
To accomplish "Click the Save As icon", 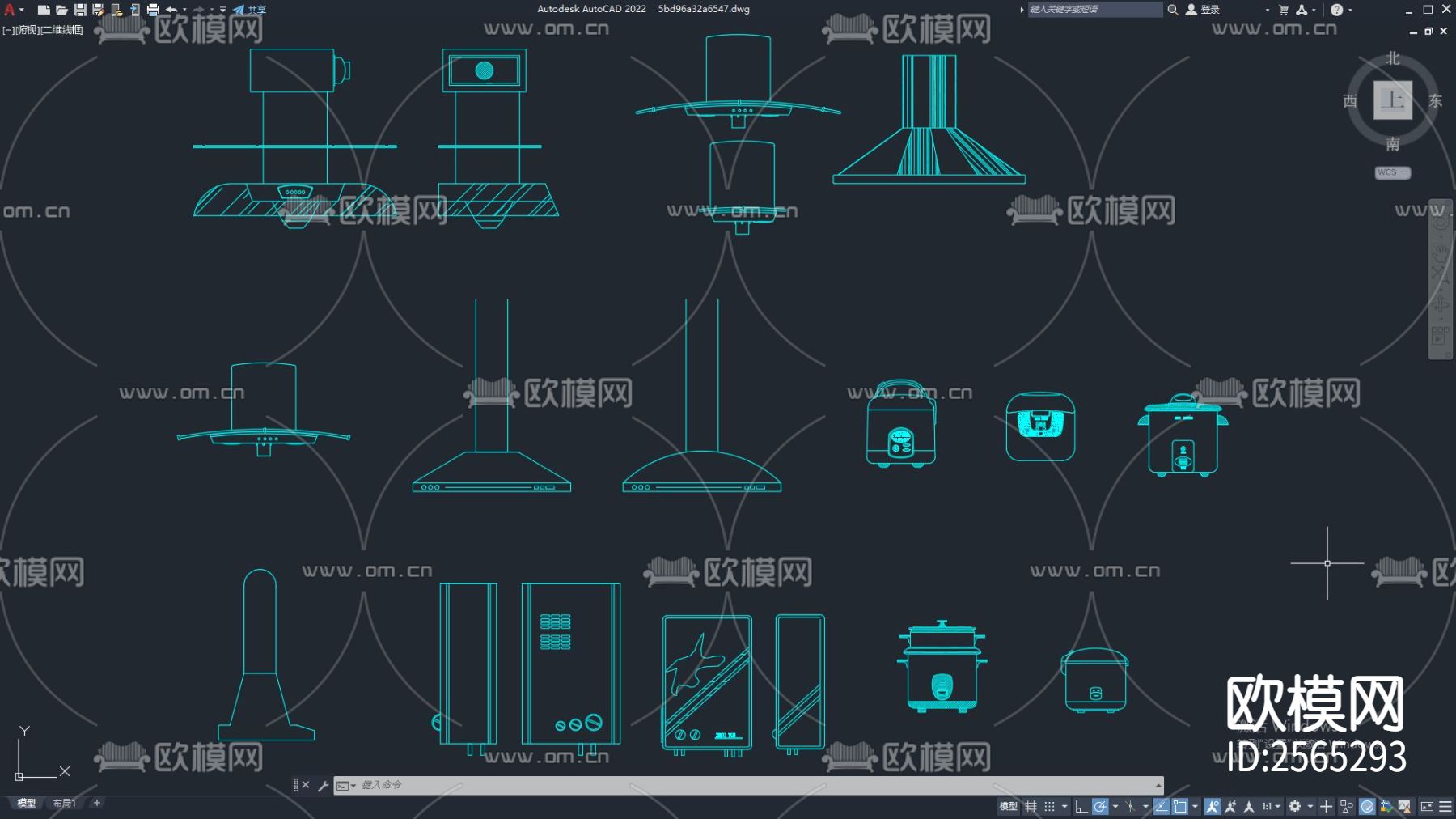I will click(x=99, y=10).
